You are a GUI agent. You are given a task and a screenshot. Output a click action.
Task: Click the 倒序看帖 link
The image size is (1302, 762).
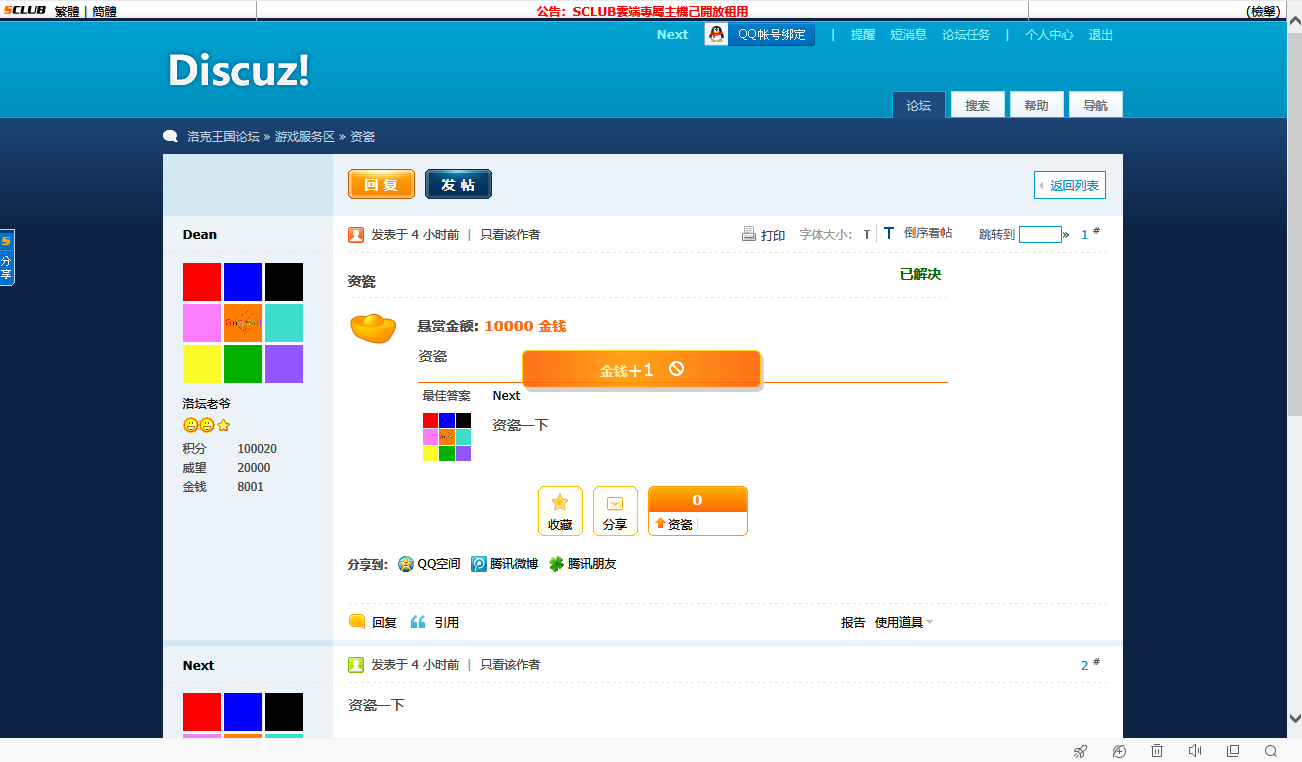coord(928,233)
